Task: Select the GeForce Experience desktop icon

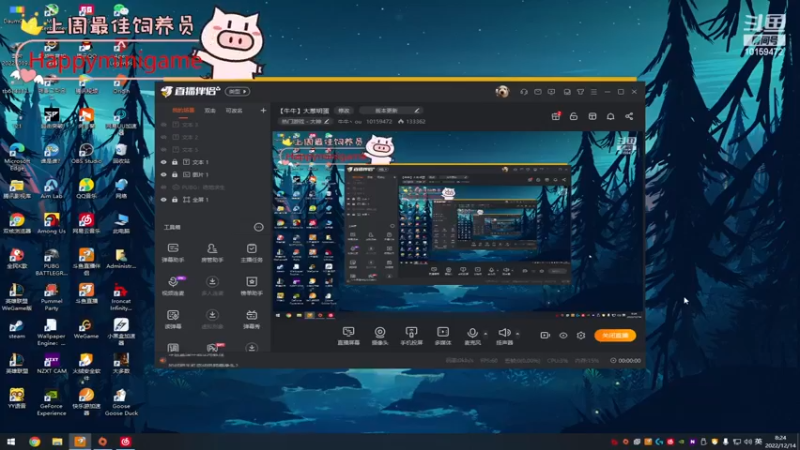Action: coord(51,402)
